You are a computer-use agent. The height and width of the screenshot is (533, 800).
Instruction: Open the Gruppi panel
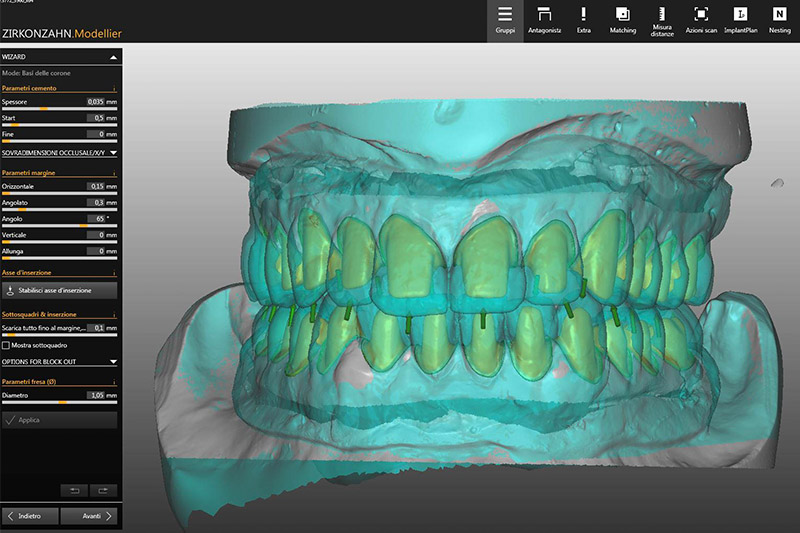click(x=505, y=21)
